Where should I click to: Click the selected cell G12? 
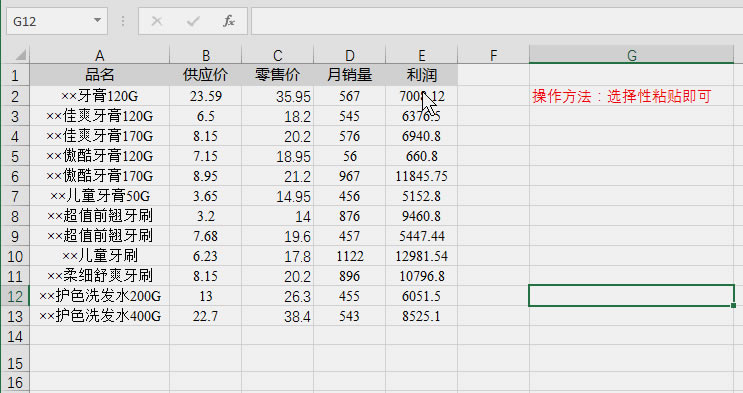tap(632, 296)
